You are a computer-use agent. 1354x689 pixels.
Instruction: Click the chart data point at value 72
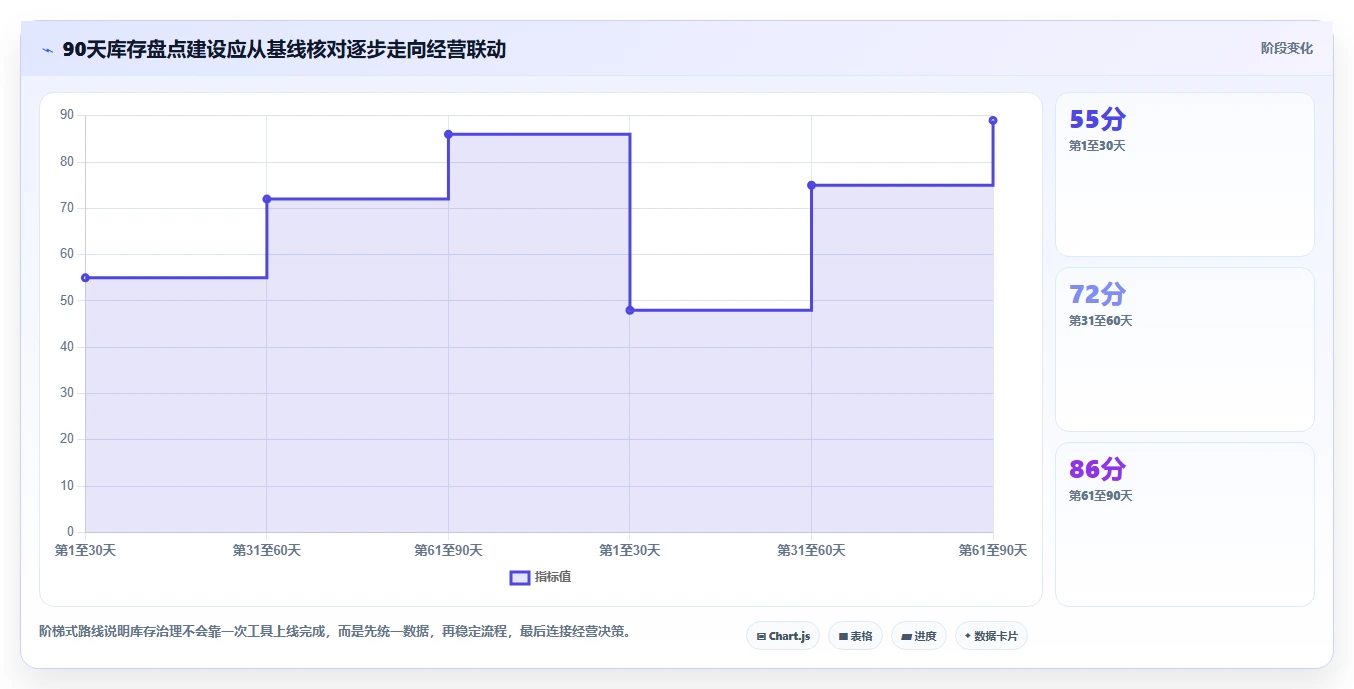click(x=267, y=199)
